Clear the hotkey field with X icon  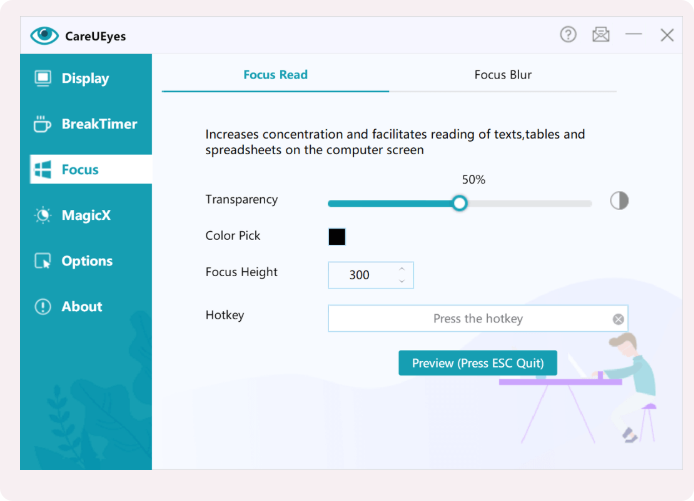click(x=618, y=319)
